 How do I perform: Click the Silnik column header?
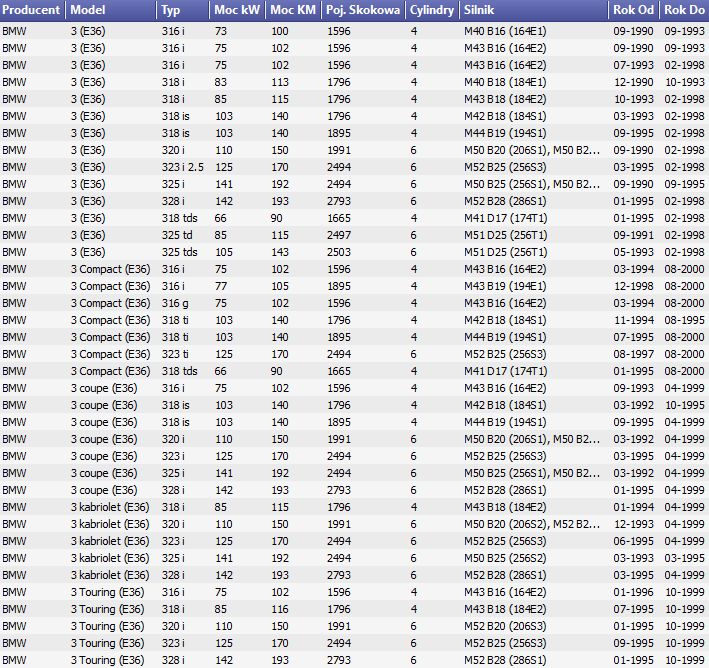[x=534, y=10]
